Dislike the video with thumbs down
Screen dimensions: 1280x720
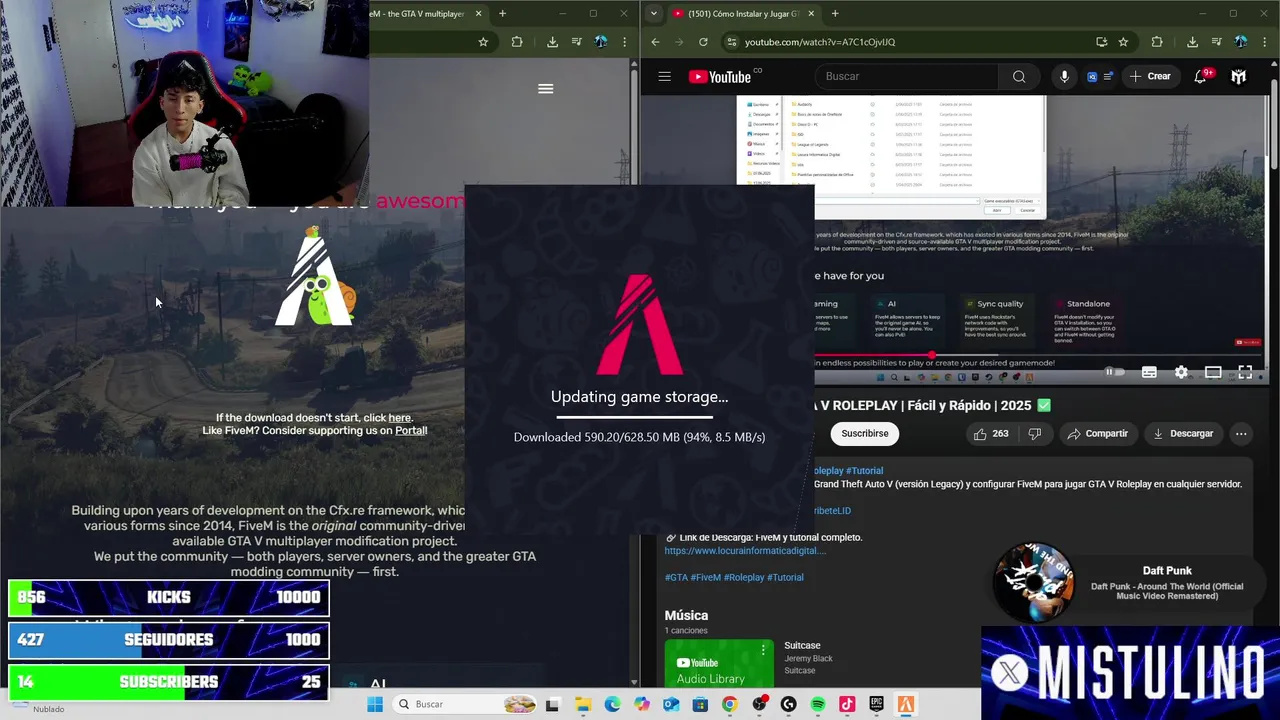click(x=1034, y=433)
